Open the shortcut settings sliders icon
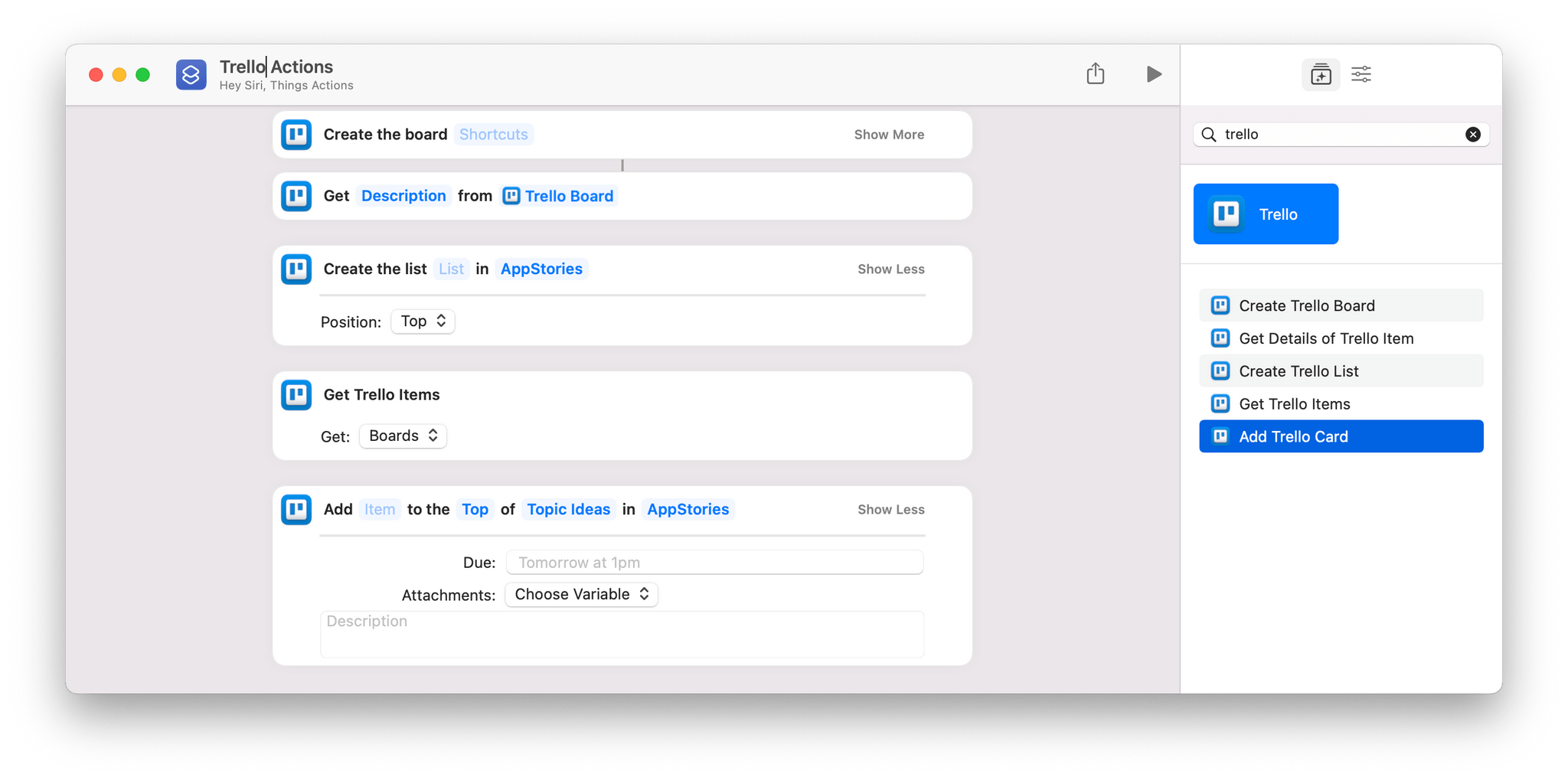 [x=1361, y=74]
